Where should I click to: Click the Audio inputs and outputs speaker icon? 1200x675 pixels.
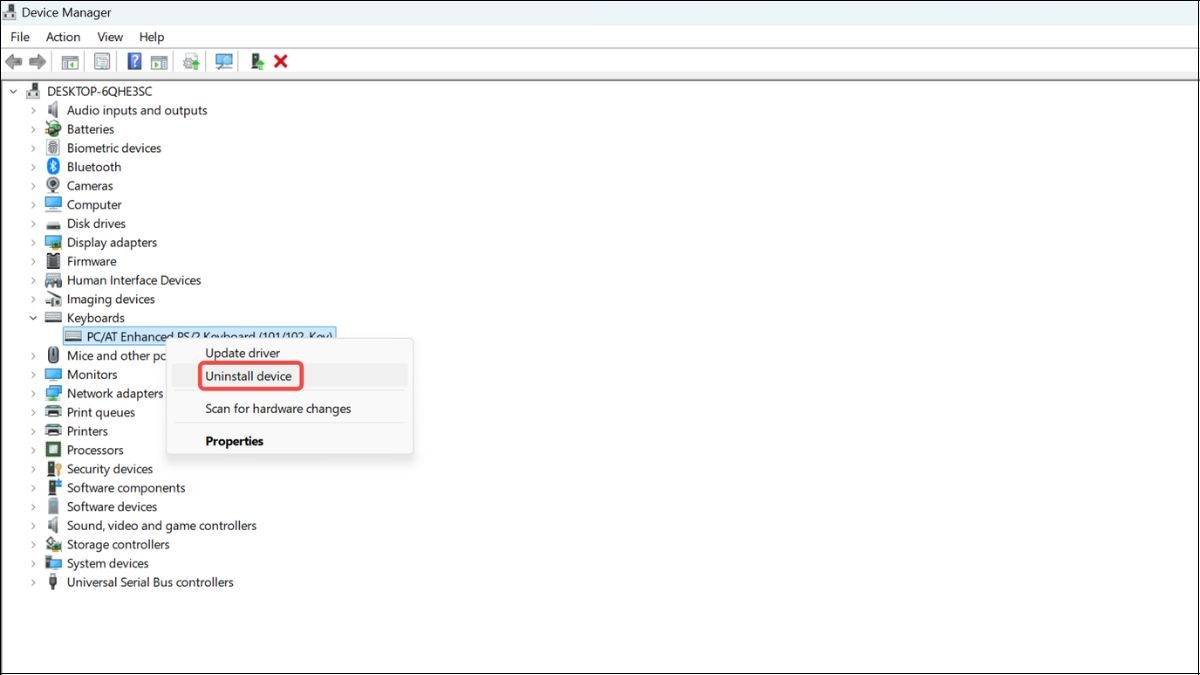(x=53, y=110)
